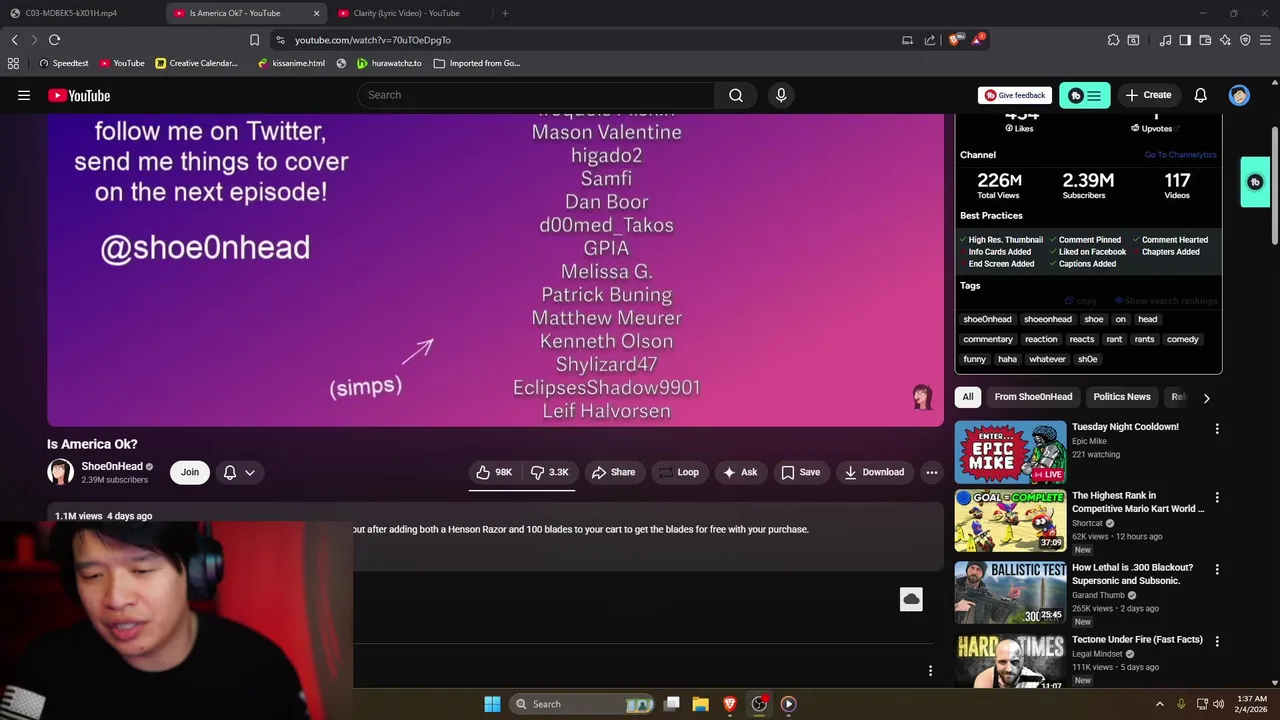Open Imported from Go... bookmarks folder
Image resolution: width=1280 pixels, height=720 pixels.
(x=477, y=63)
